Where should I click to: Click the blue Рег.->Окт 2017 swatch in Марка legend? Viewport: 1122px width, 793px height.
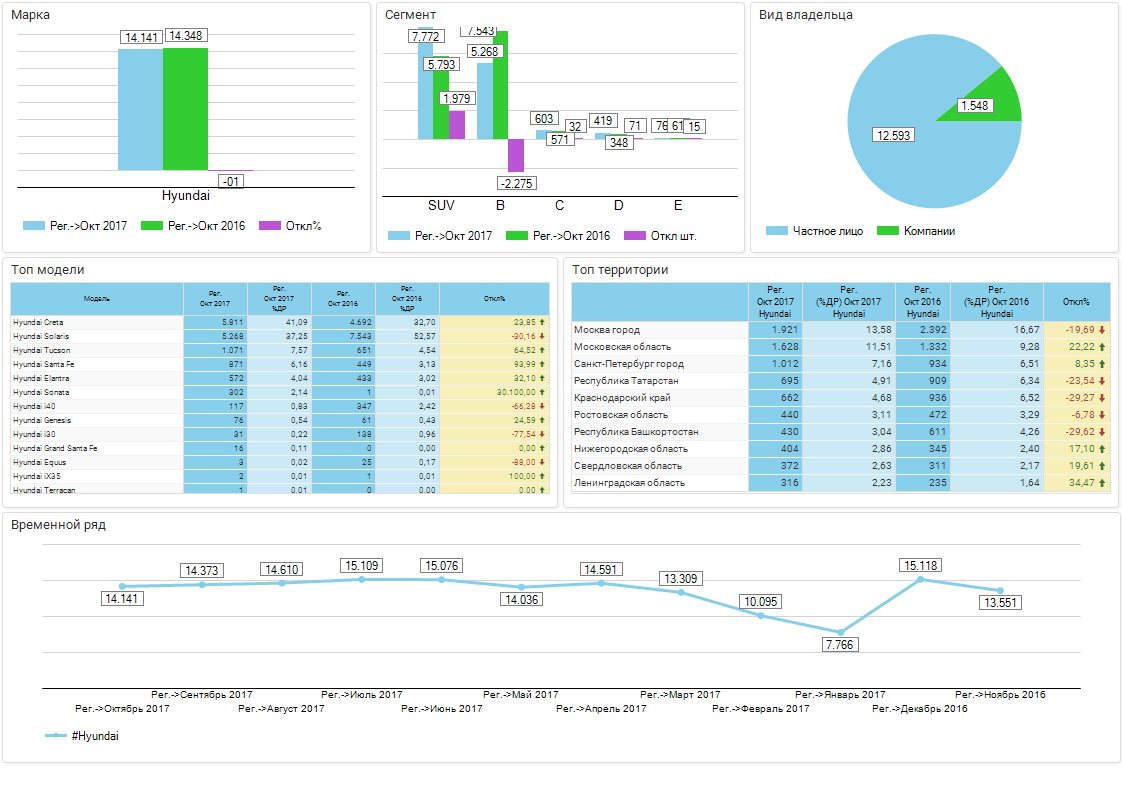tap(34, 225)
